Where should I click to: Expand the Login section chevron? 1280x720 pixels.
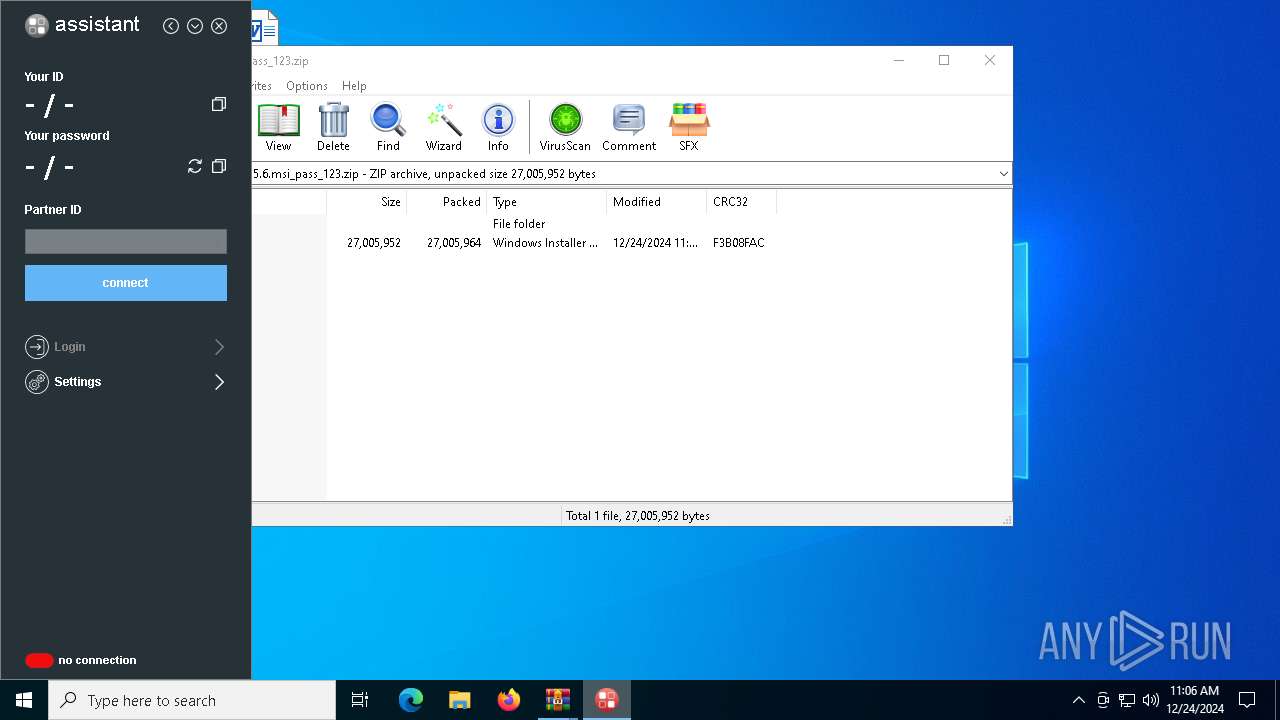[219, 347]
